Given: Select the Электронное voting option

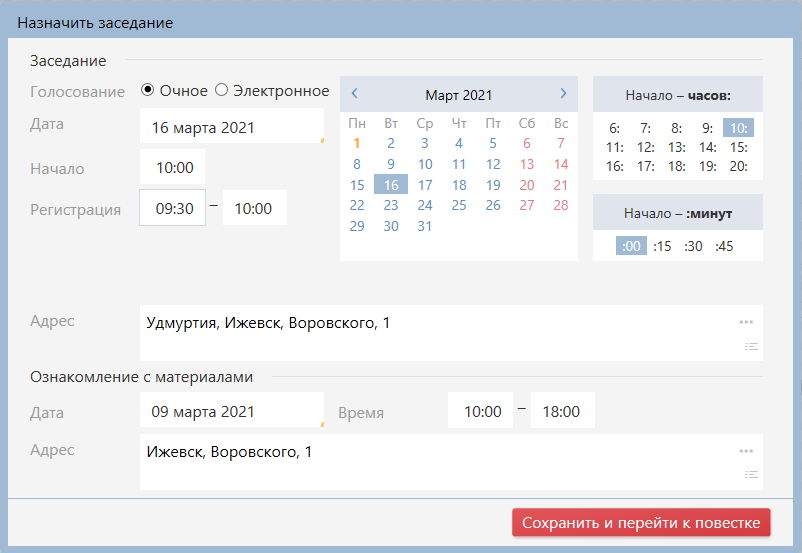Looking at the screenshot, I should pyautogui.click(x=222, y=90).
